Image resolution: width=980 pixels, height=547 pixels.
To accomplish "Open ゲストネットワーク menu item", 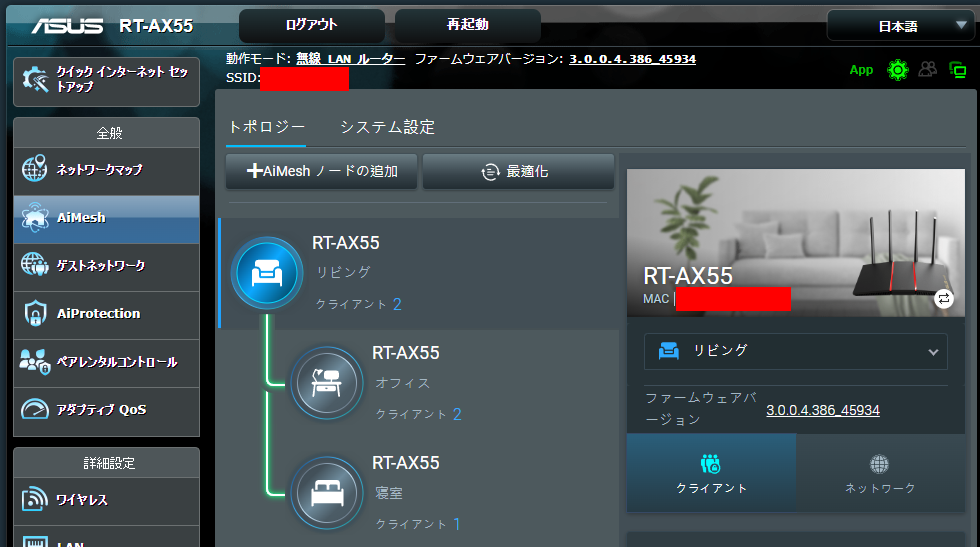I will pyautogui.click(x=106, y=266).
